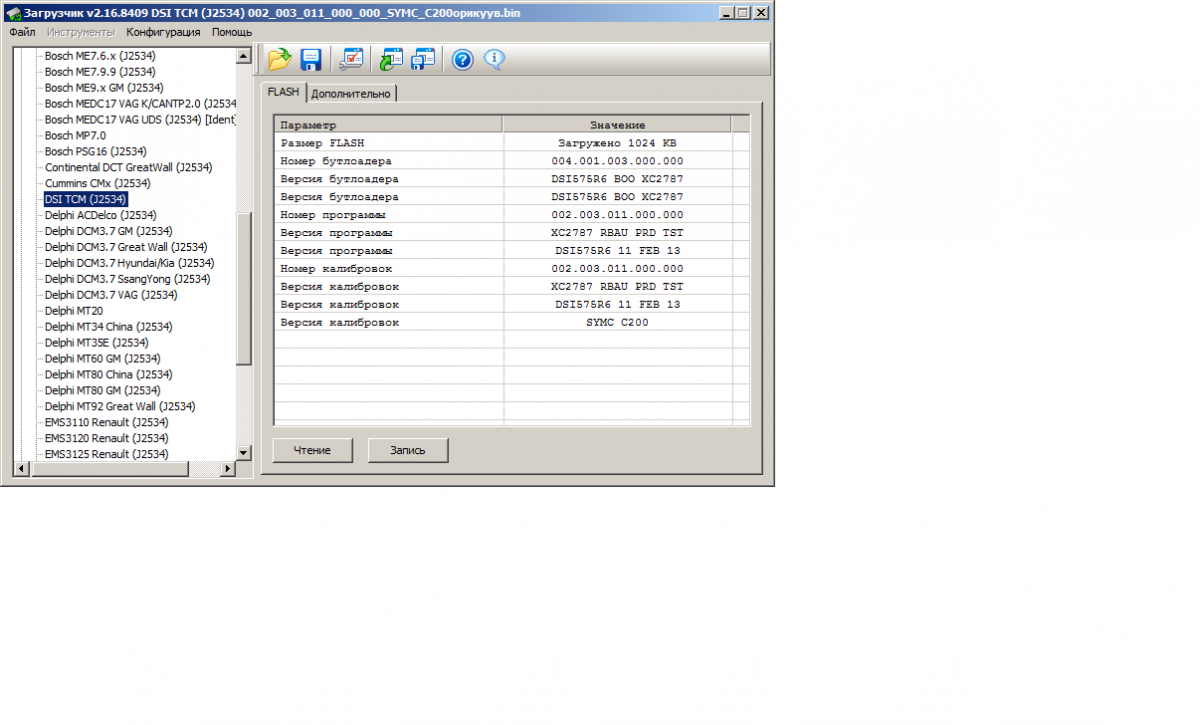
Task: Click the Размер FLASH parameter cell
Action: (388, 142)
